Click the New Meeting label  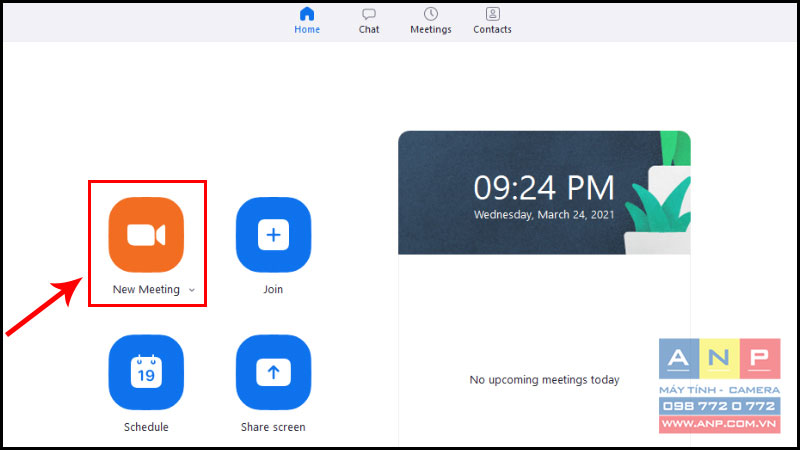point(146,290)
